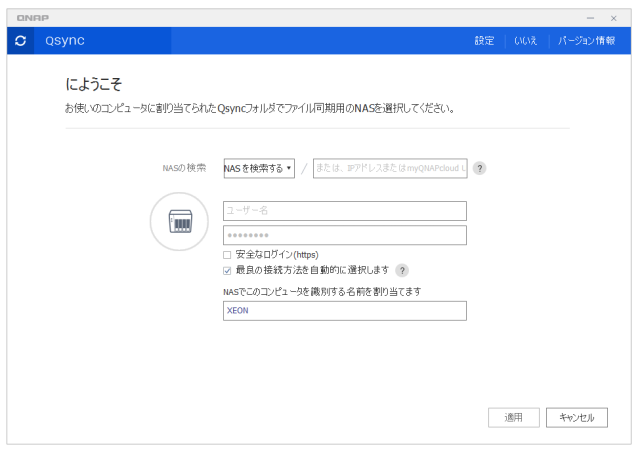The image size is (642, 451).
Task: Close the Qsync window
Action: click(x=613, y=18)
